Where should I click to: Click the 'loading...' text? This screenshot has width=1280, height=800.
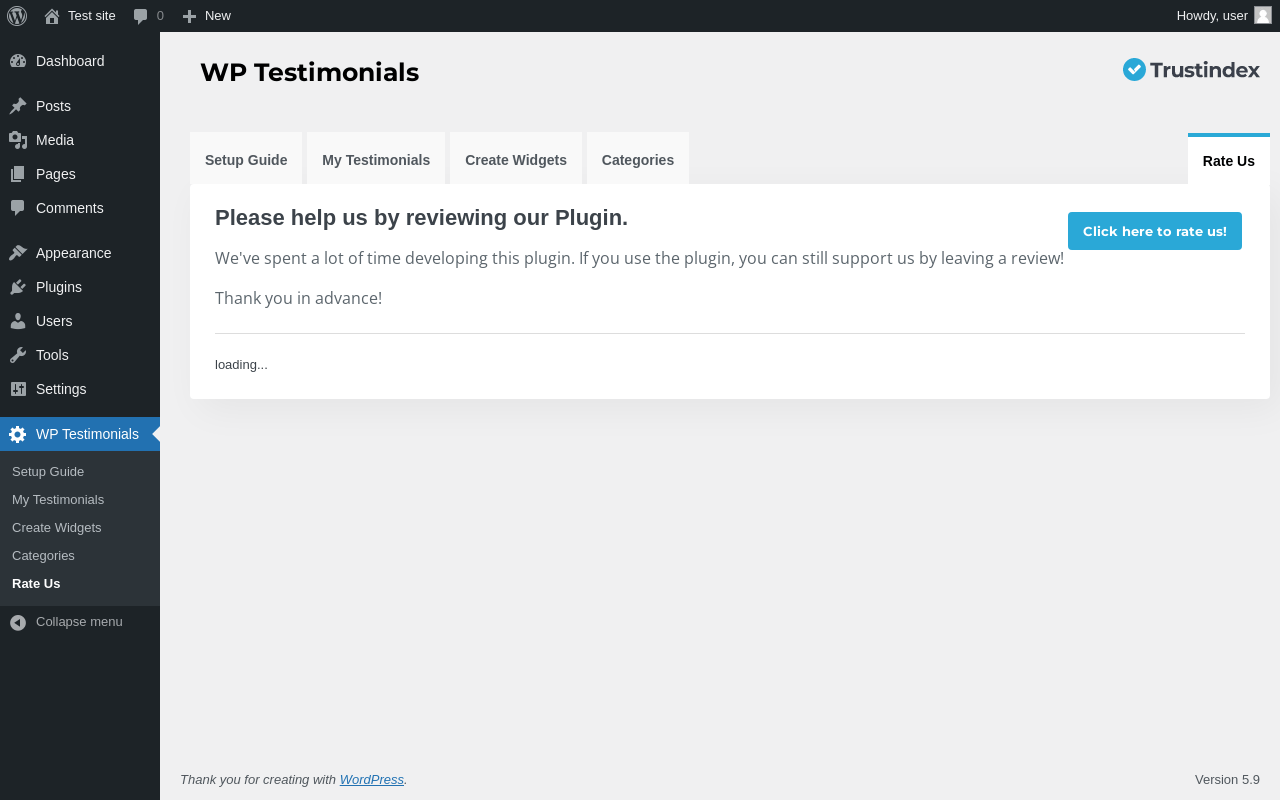(241, 364)
